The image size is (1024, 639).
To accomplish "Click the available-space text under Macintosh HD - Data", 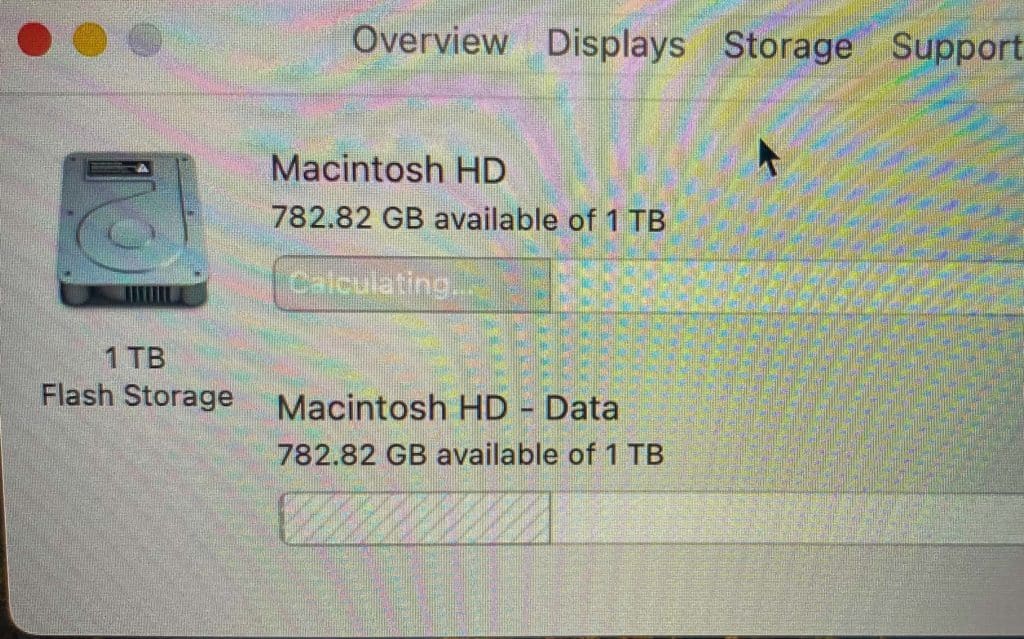I will pyautogui.click(x=470, y=454).
